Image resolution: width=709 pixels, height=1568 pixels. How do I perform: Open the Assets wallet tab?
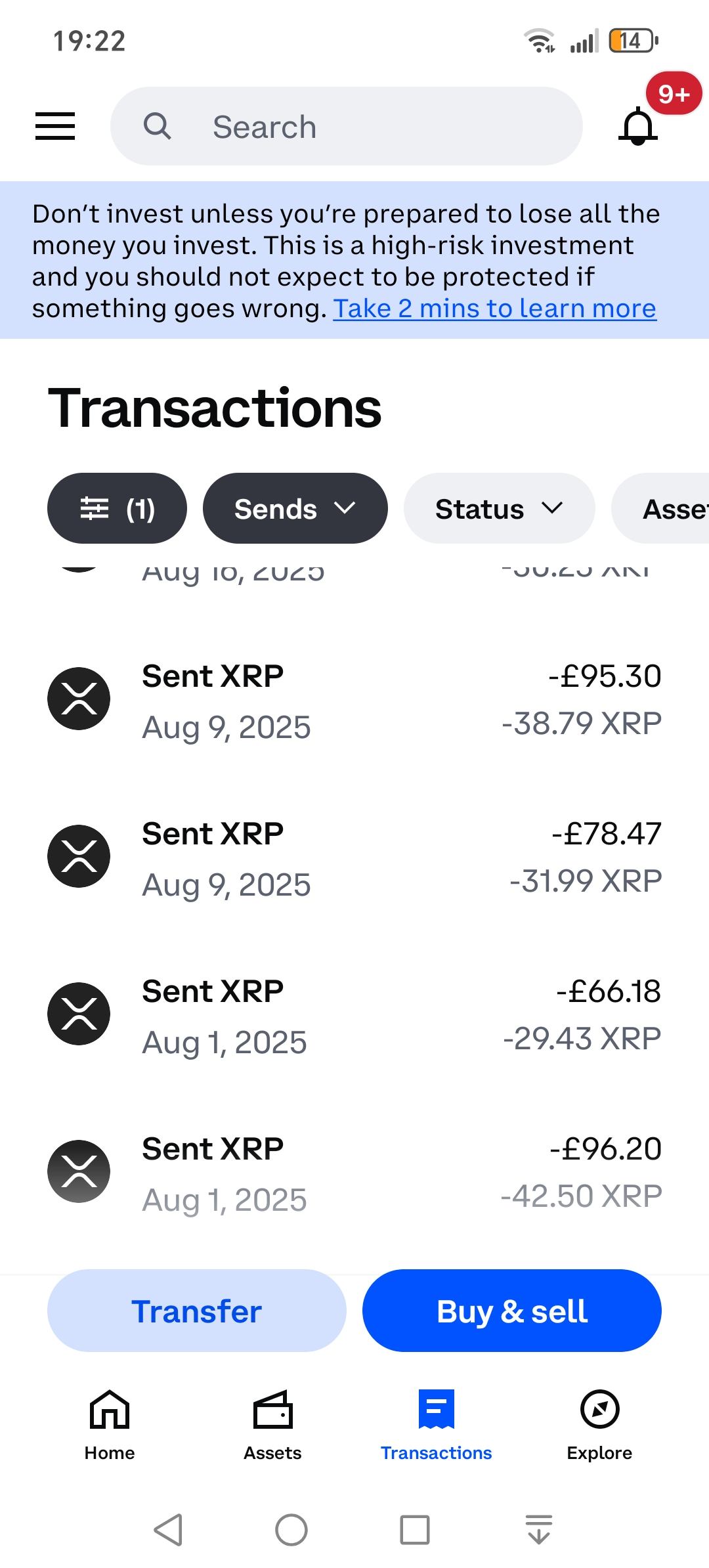pos(272,1424)
